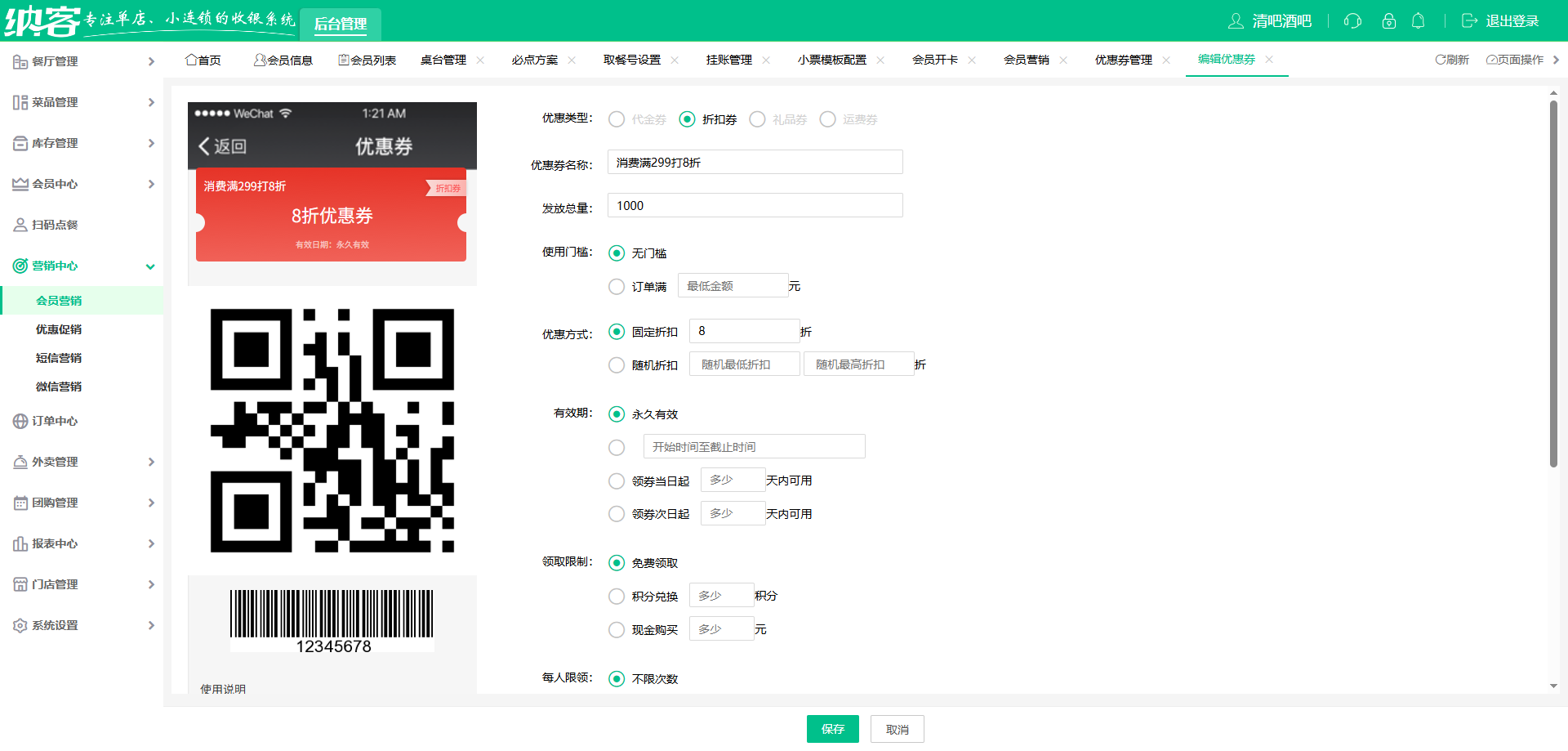Screen dimensions: 1568x751
Task: Open notifications bell icon
Action: (1419, 20)
